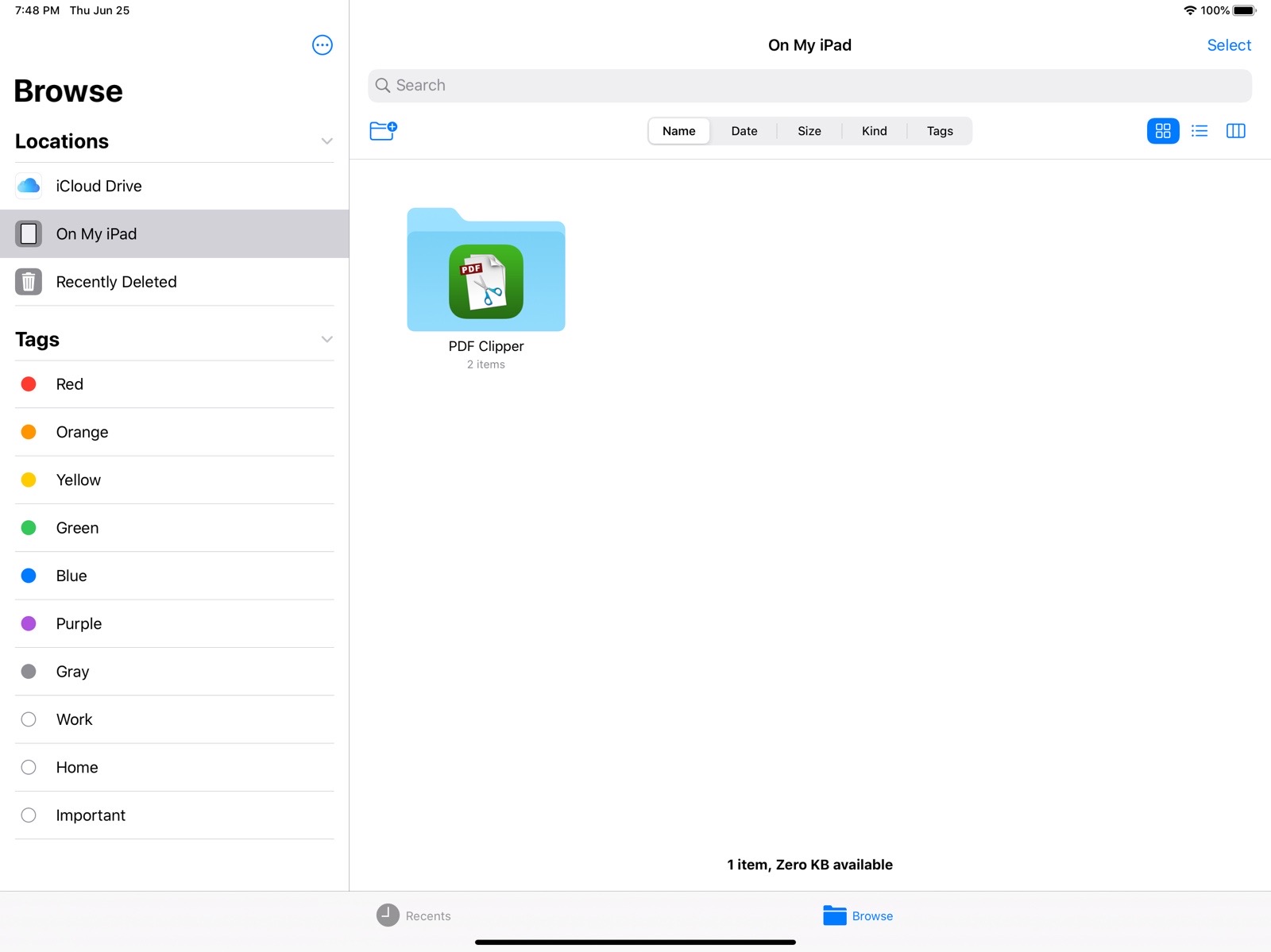The width and height of the screenshot is (1271, 952).
Task: Sort files by Date
Action: click(x=744, y=131)
